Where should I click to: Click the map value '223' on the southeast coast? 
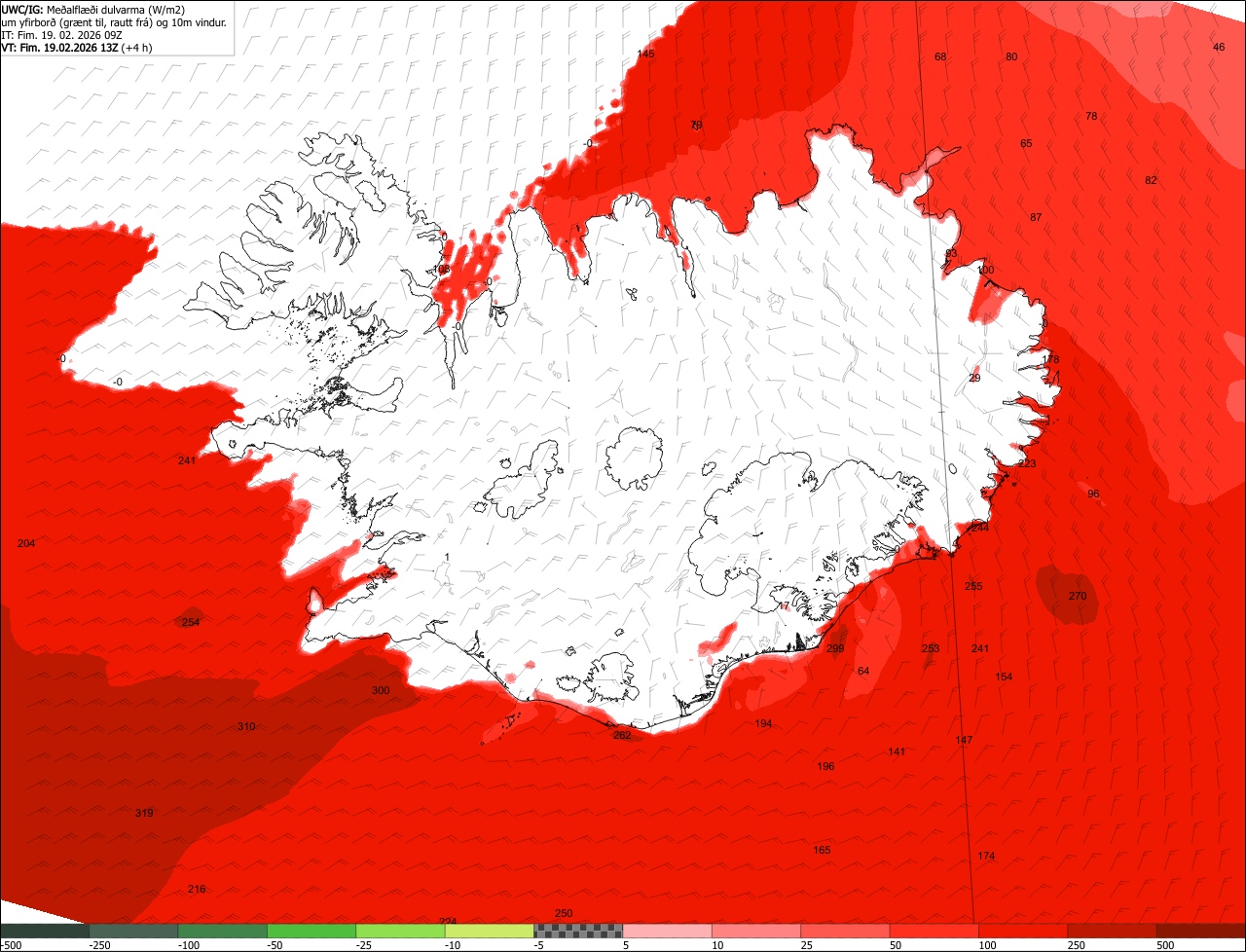coord(1028,462)
